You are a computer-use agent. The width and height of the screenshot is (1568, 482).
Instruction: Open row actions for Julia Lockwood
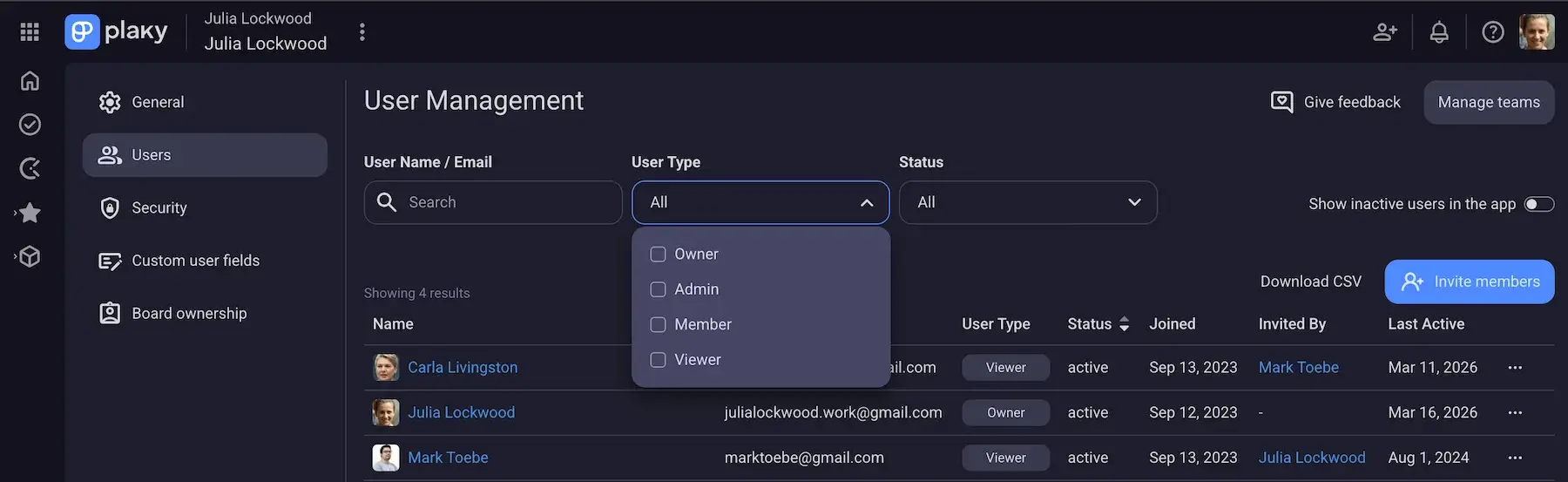[x=1515, y=413]
